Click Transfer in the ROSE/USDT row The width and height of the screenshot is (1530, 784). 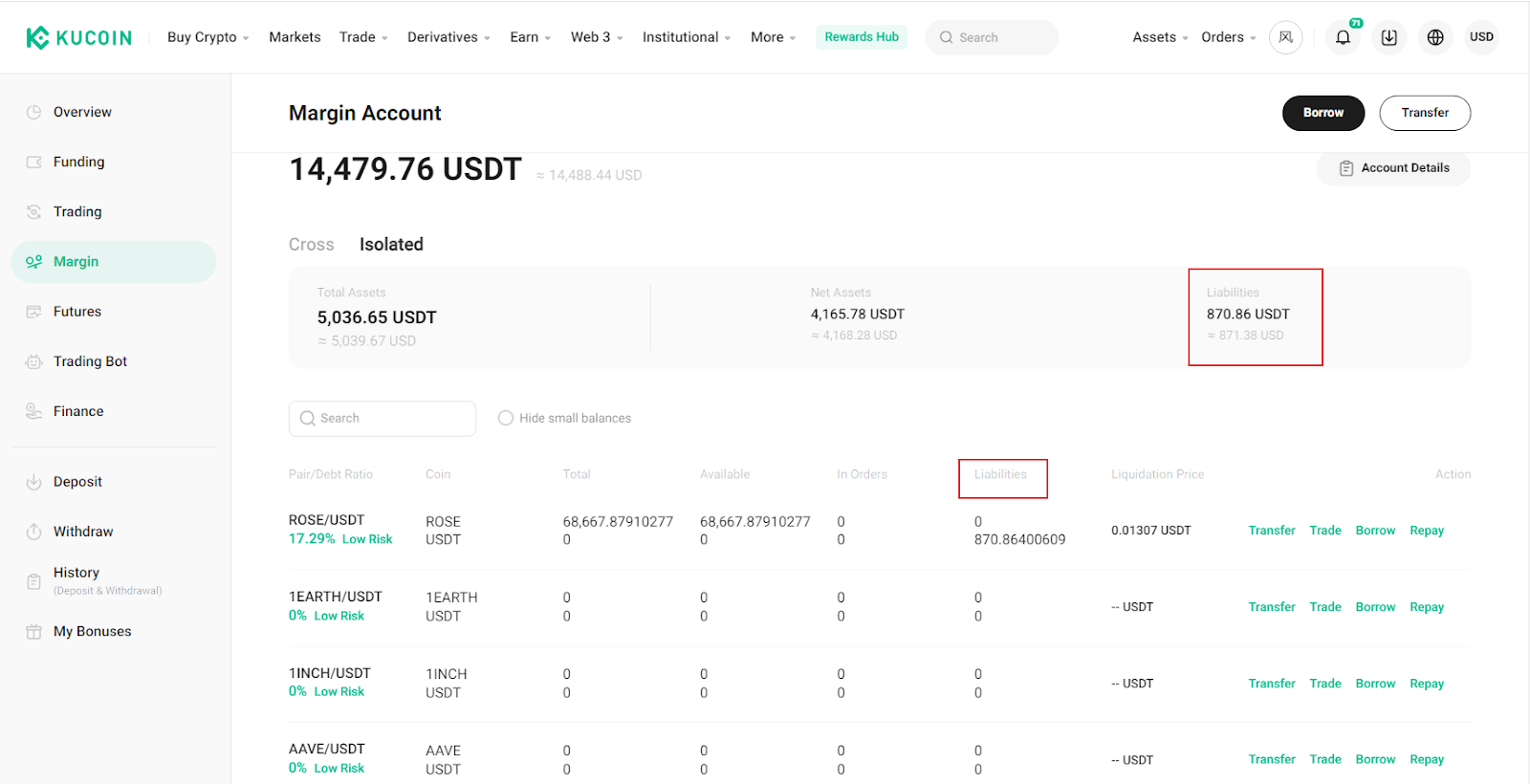1272,531
